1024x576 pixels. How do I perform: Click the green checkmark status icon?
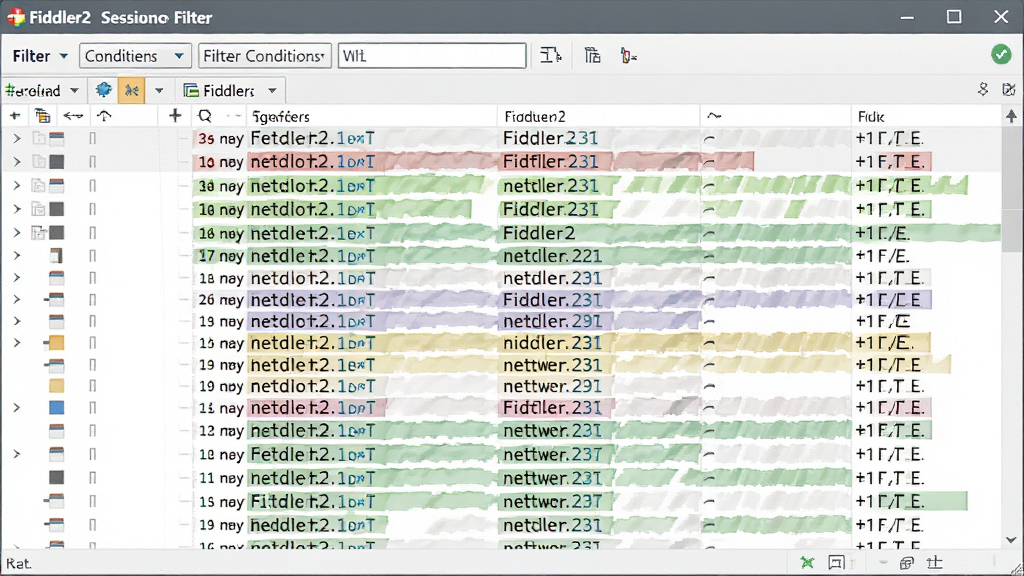tap(1000, 55)
